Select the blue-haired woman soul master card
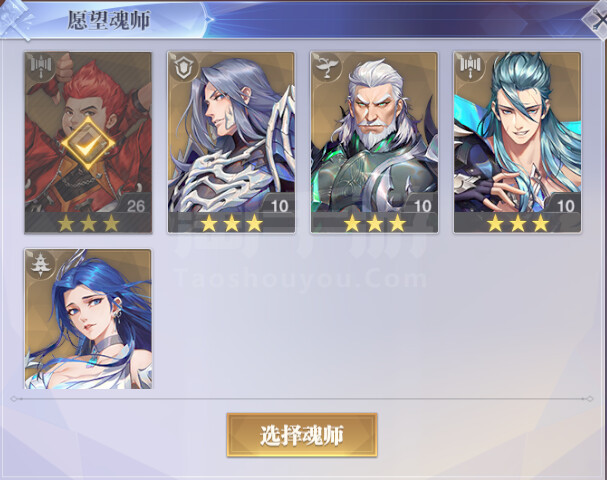 pos(88,319)
